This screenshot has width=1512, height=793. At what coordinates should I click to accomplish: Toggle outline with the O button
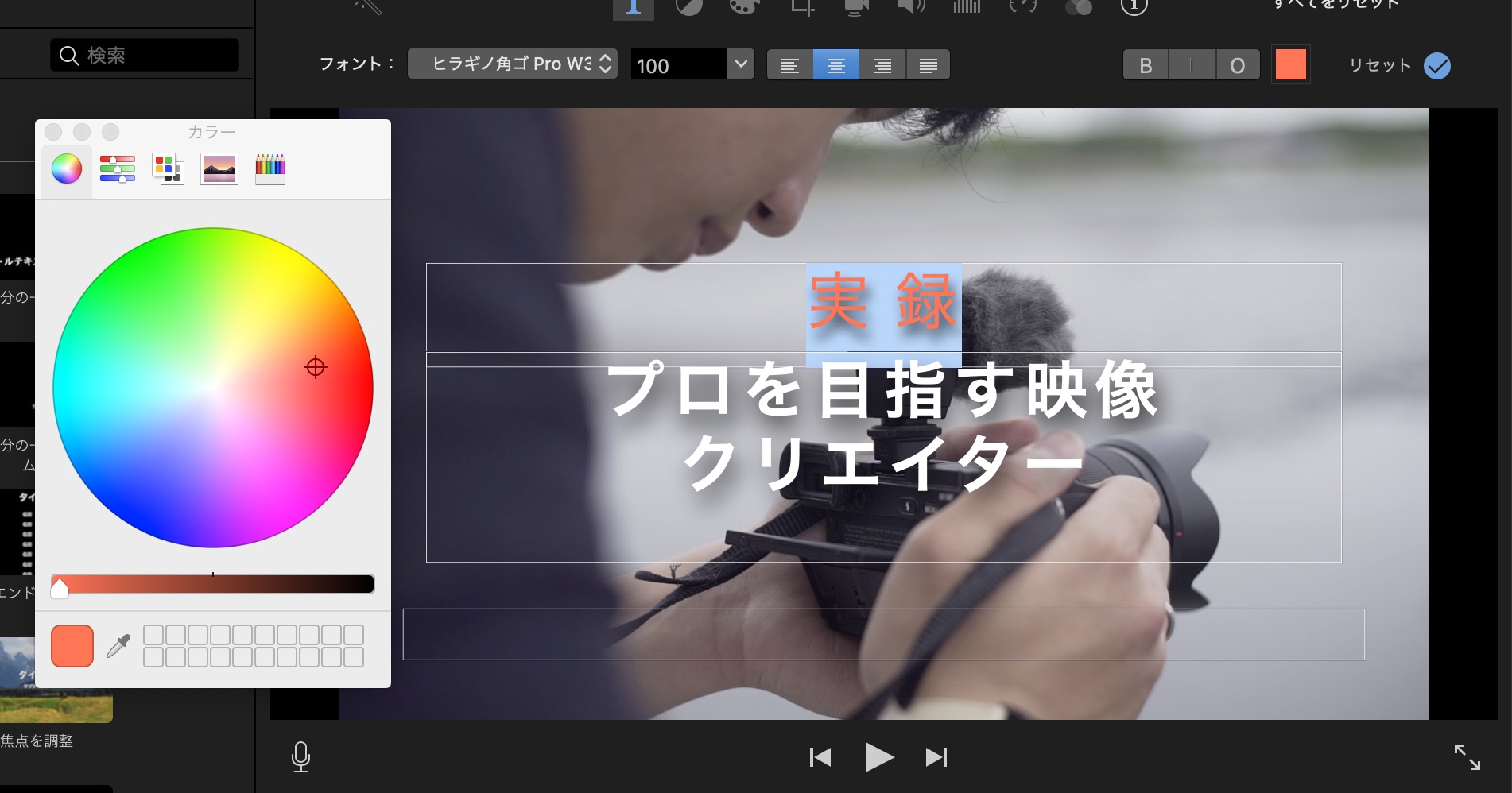tap(1238, 65)
